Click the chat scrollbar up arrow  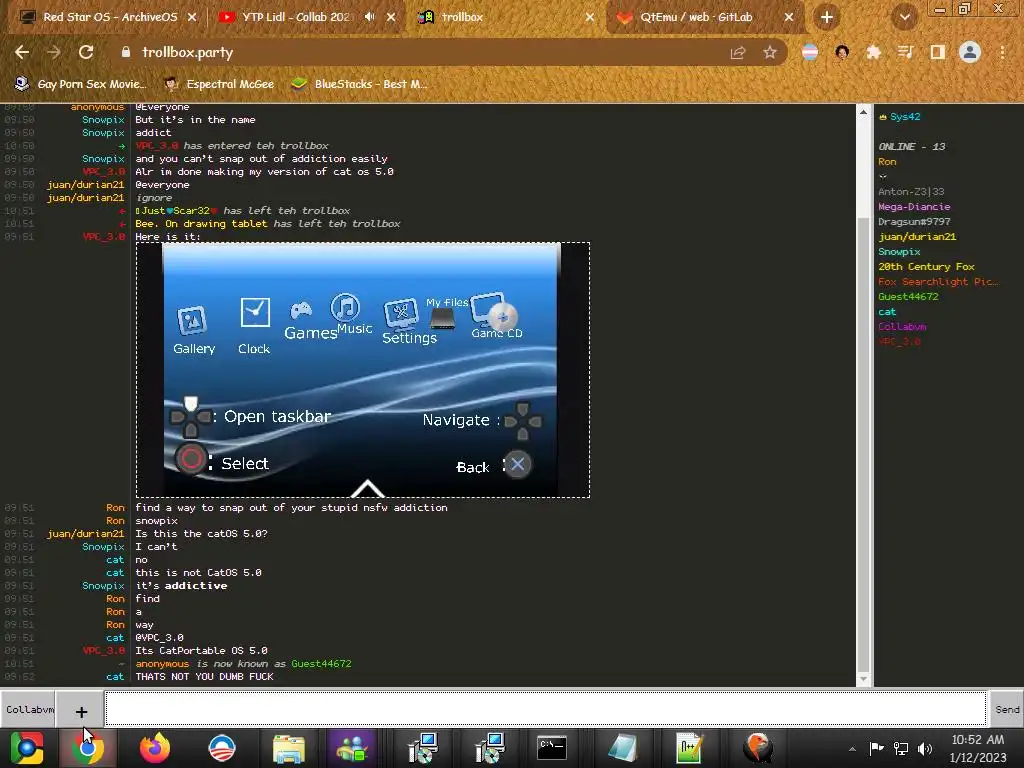point(863,112)
